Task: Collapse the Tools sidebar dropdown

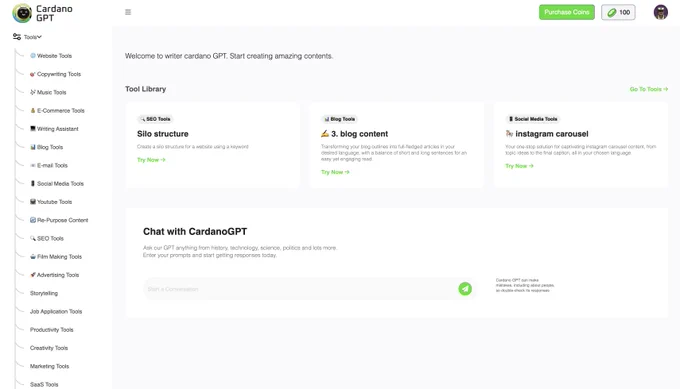Action: click(27, 37)
